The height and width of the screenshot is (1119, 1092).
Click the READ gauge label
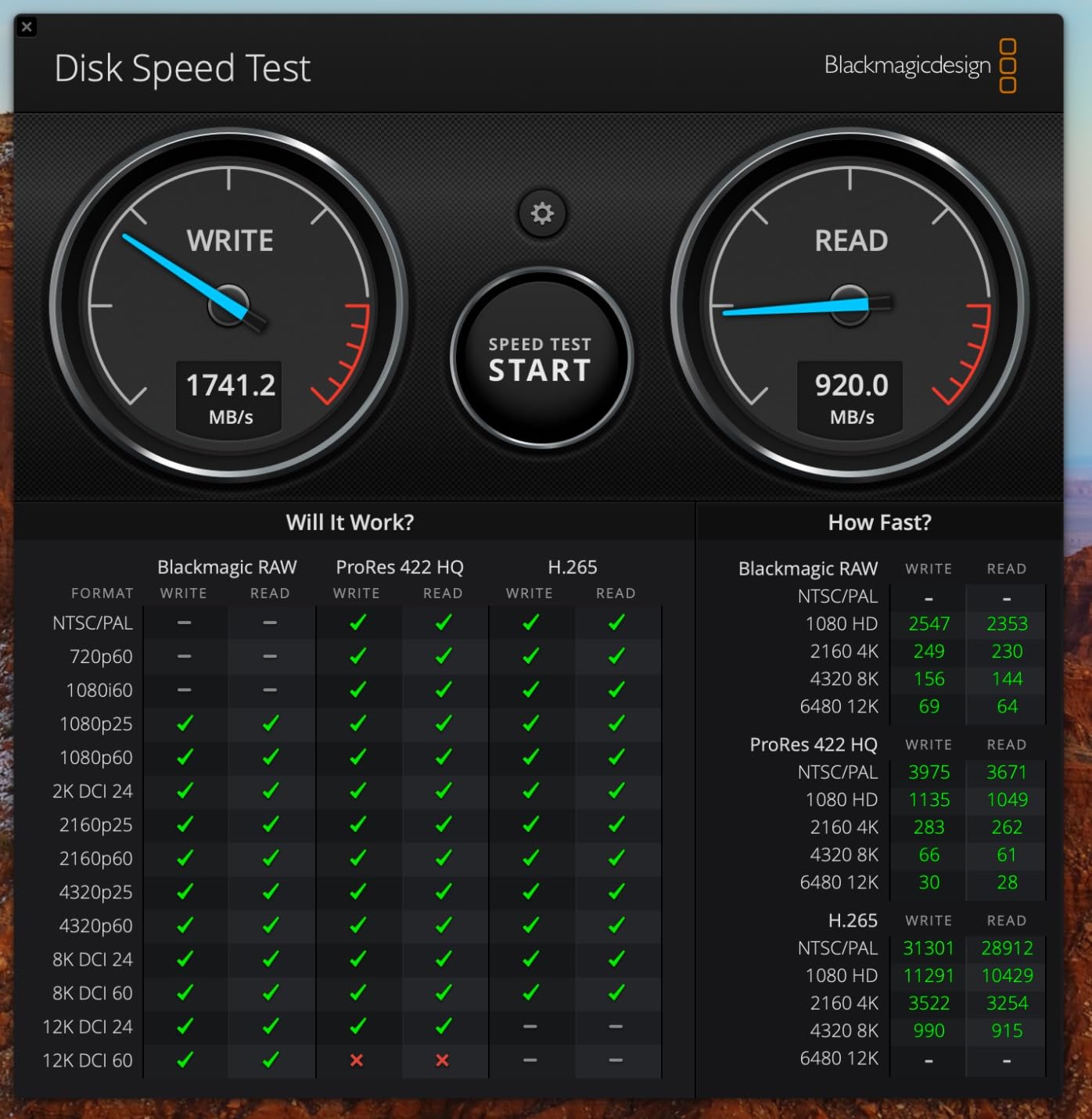[x=851, y=241]
